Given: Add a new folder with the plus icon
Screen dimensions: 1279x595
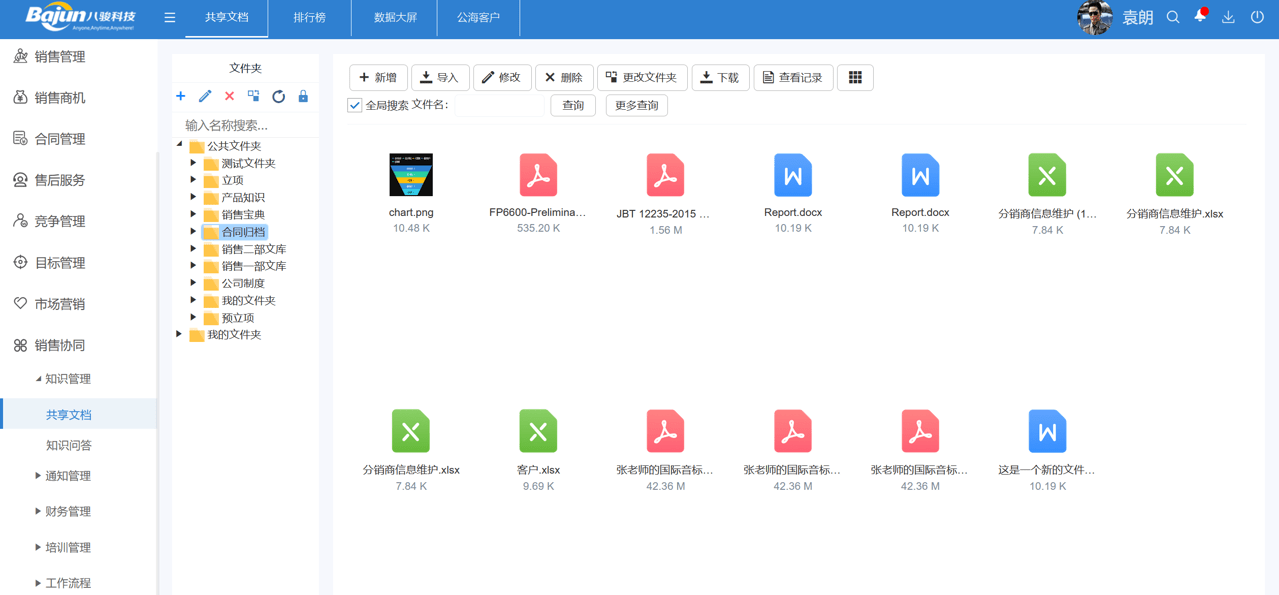Looking at the screenshot, I should [180, 96].
